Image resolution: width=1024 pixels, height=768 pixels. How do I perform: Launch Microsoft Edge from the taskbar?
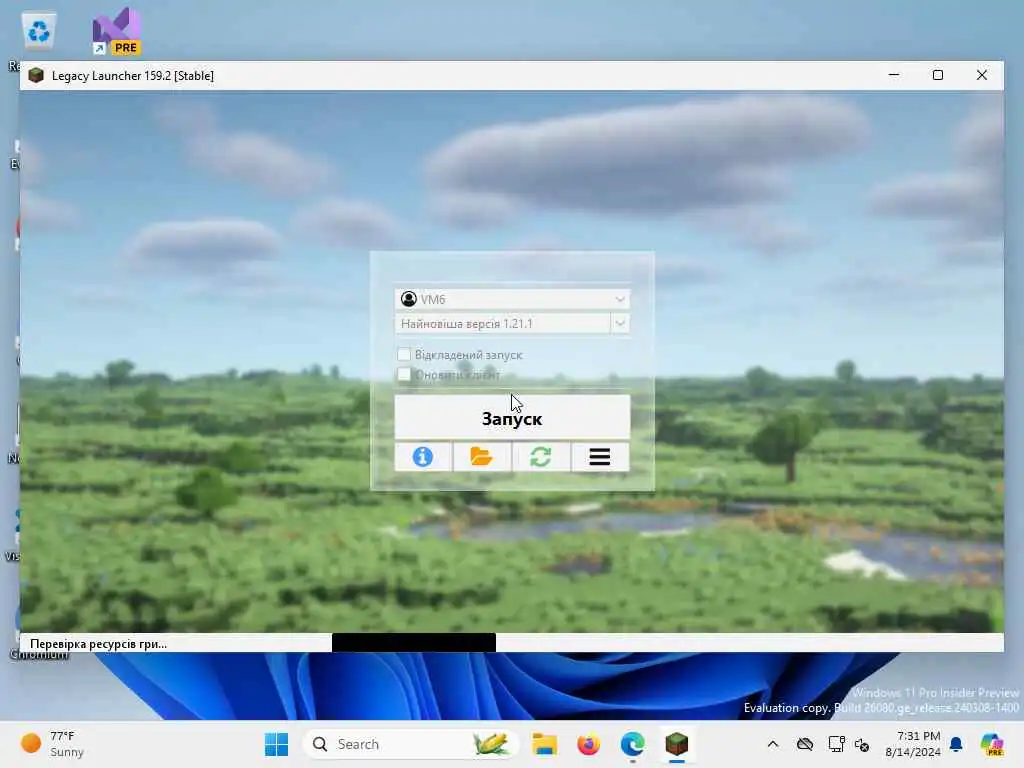[x=632, y=744]
